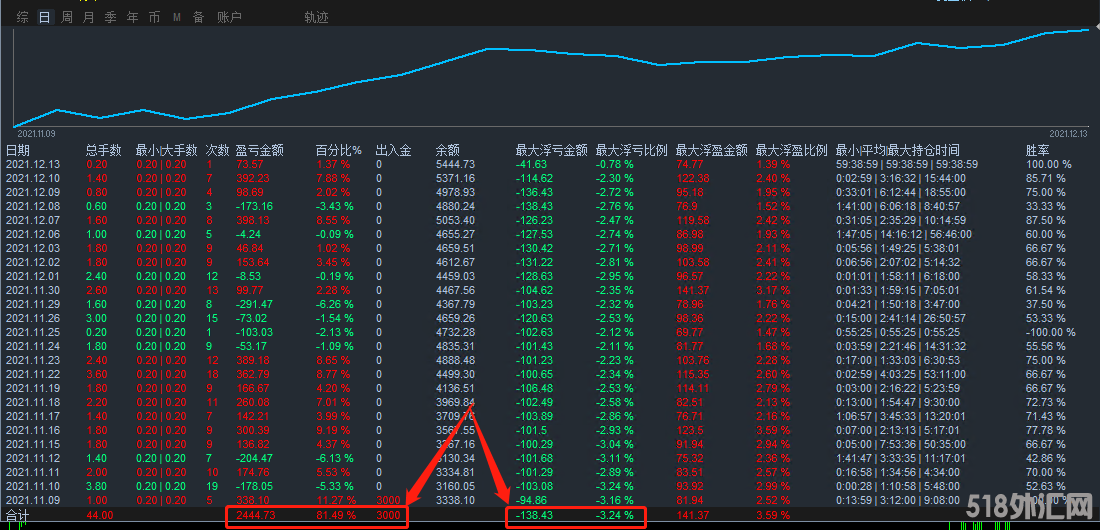
Task: Open the 备 notes tab
Action: point(198,17)
